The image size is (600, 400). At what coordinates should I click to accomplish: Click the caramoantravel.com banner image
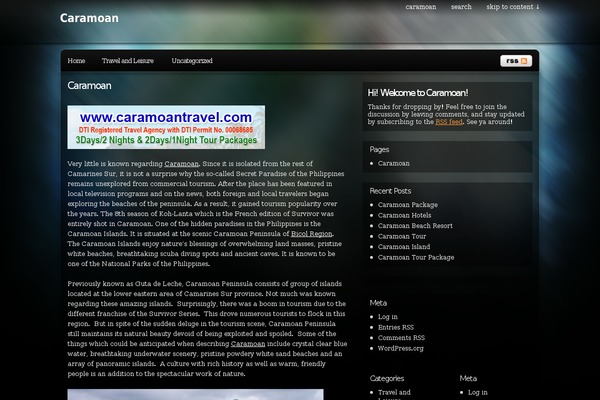(166, 127)
